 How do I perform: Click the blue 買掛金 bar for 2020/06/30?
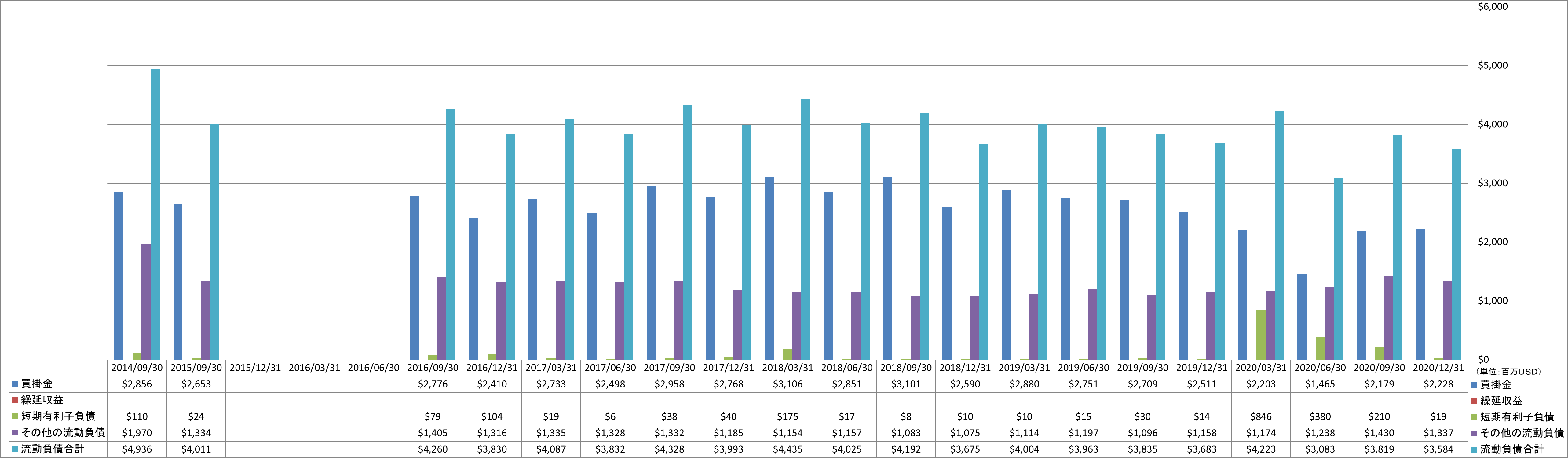(1302, 316)
